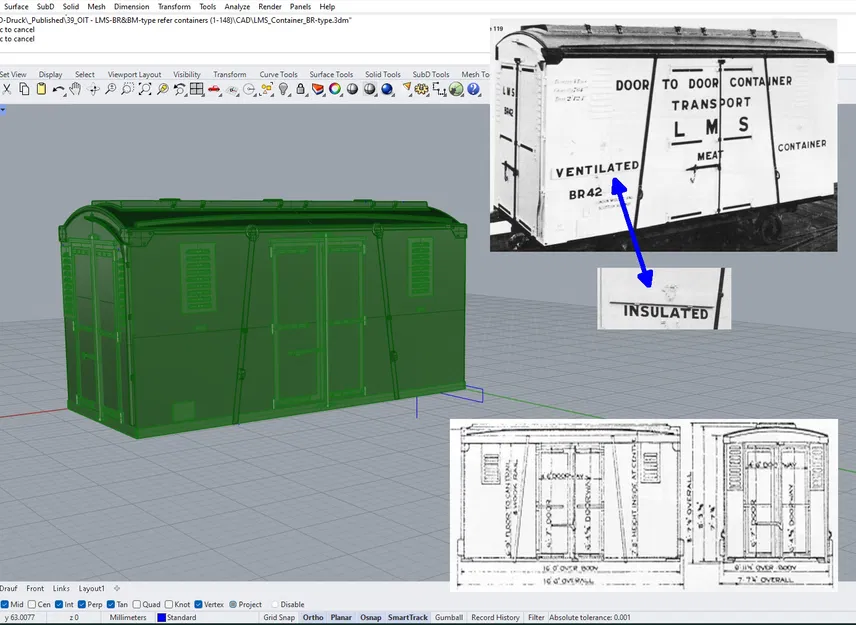Screen dimensions: 856x625
Task: Click the layer color swatch beside Standard
Action: click(160, 617)
